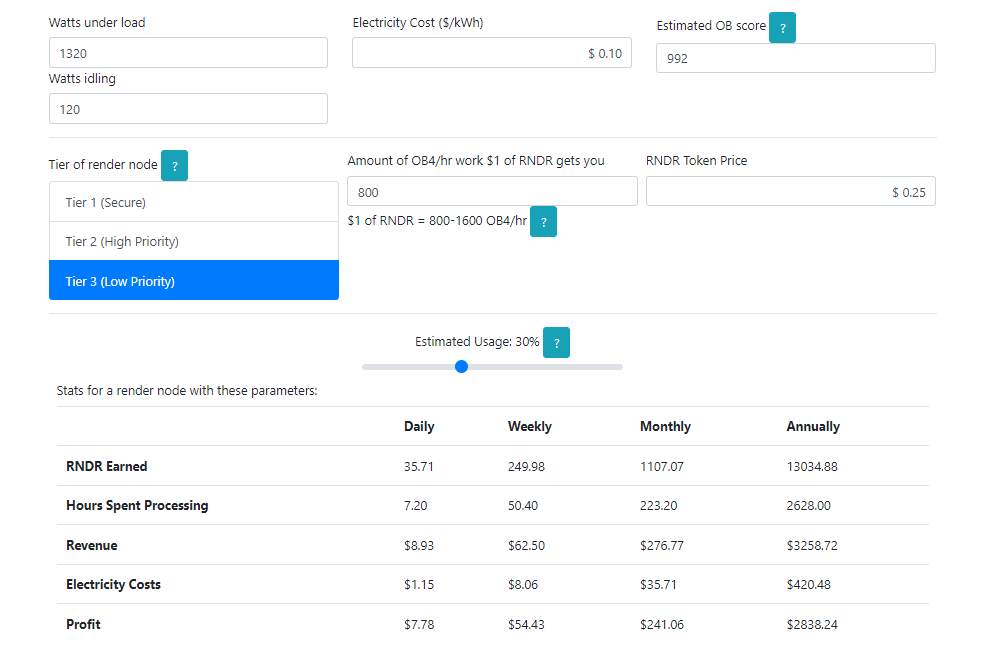Click the Hours Spent Processing row label
Viewport: 993px width, 659px height.
137,506
